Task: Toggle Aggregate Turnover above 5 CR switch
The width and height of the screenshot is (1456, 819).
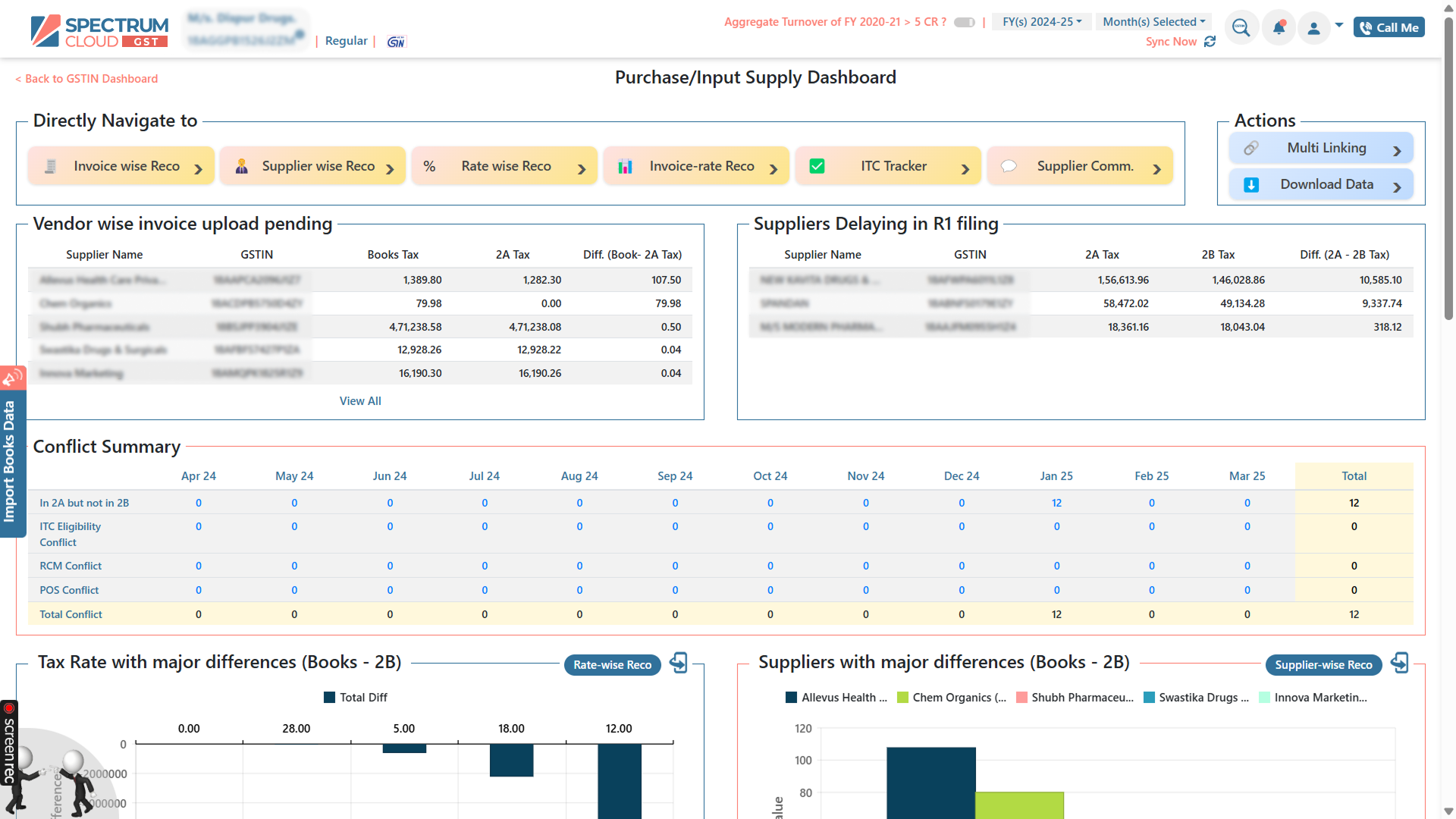Action: (x=964, y=22)
